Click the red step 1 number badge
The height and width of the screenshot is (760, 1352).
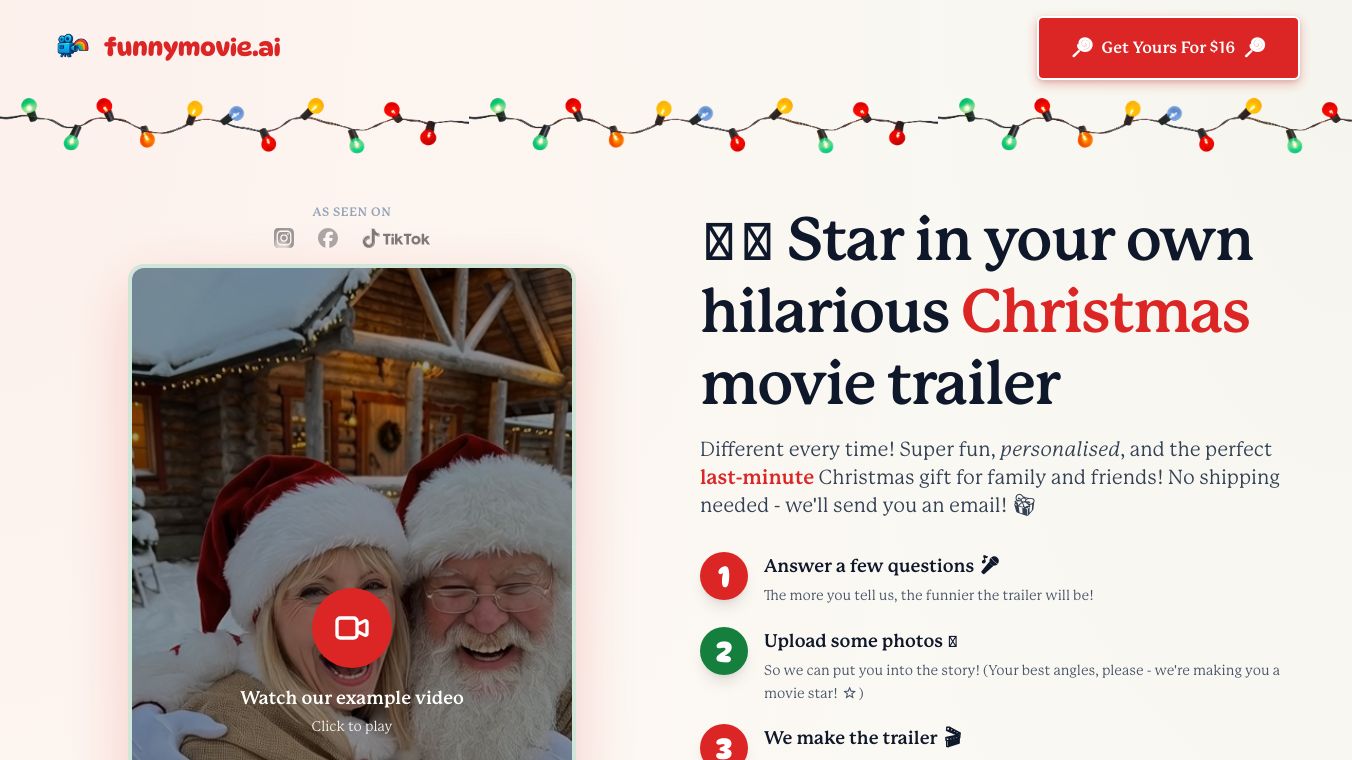coord(724,576)
